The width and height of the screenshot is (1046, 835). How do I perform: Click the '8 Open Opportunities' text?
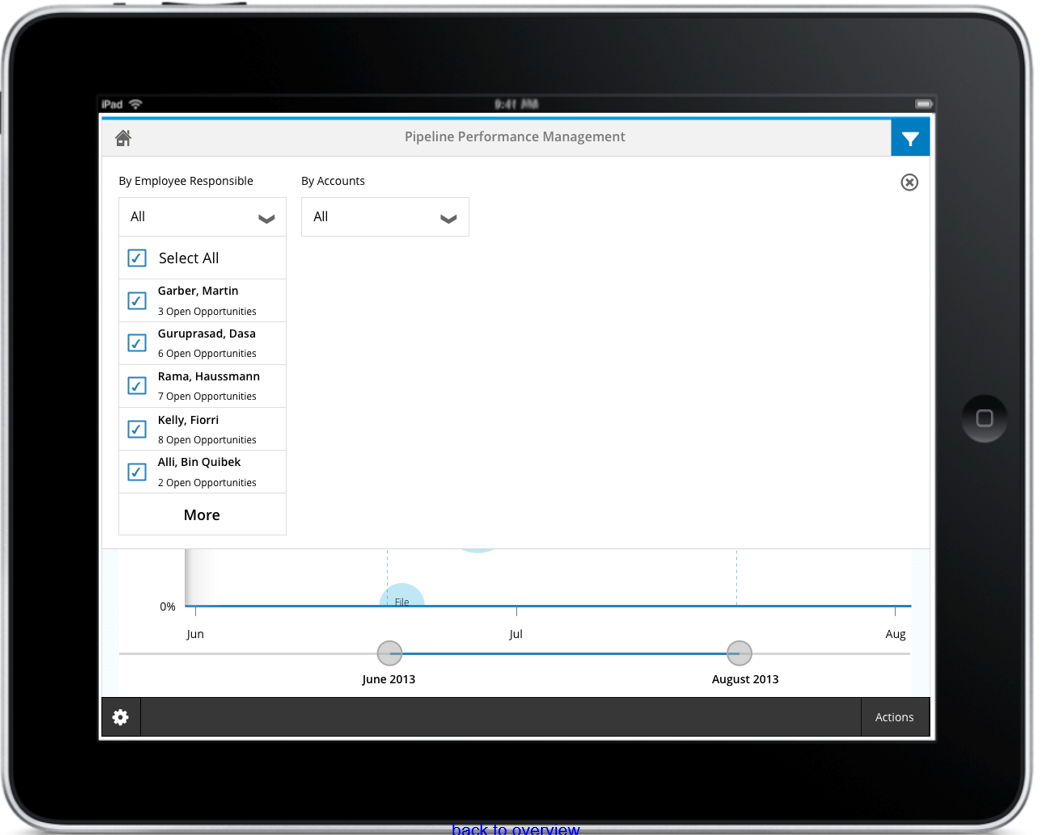[x=207, y=440]
